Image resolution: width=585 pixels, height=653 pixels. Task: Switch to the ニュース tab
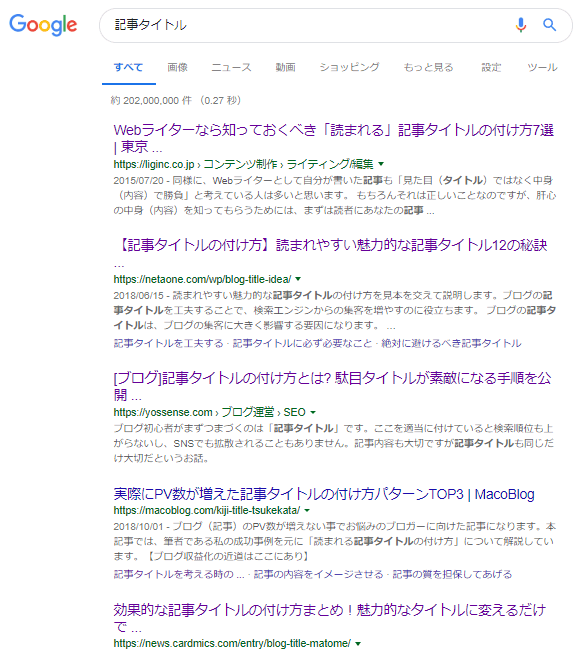(x=232, y=67)
